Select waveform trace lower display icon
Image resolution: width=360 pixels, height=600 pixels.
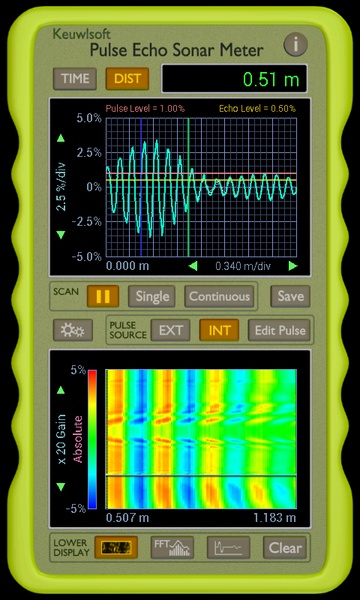click(x=228, y=548)
